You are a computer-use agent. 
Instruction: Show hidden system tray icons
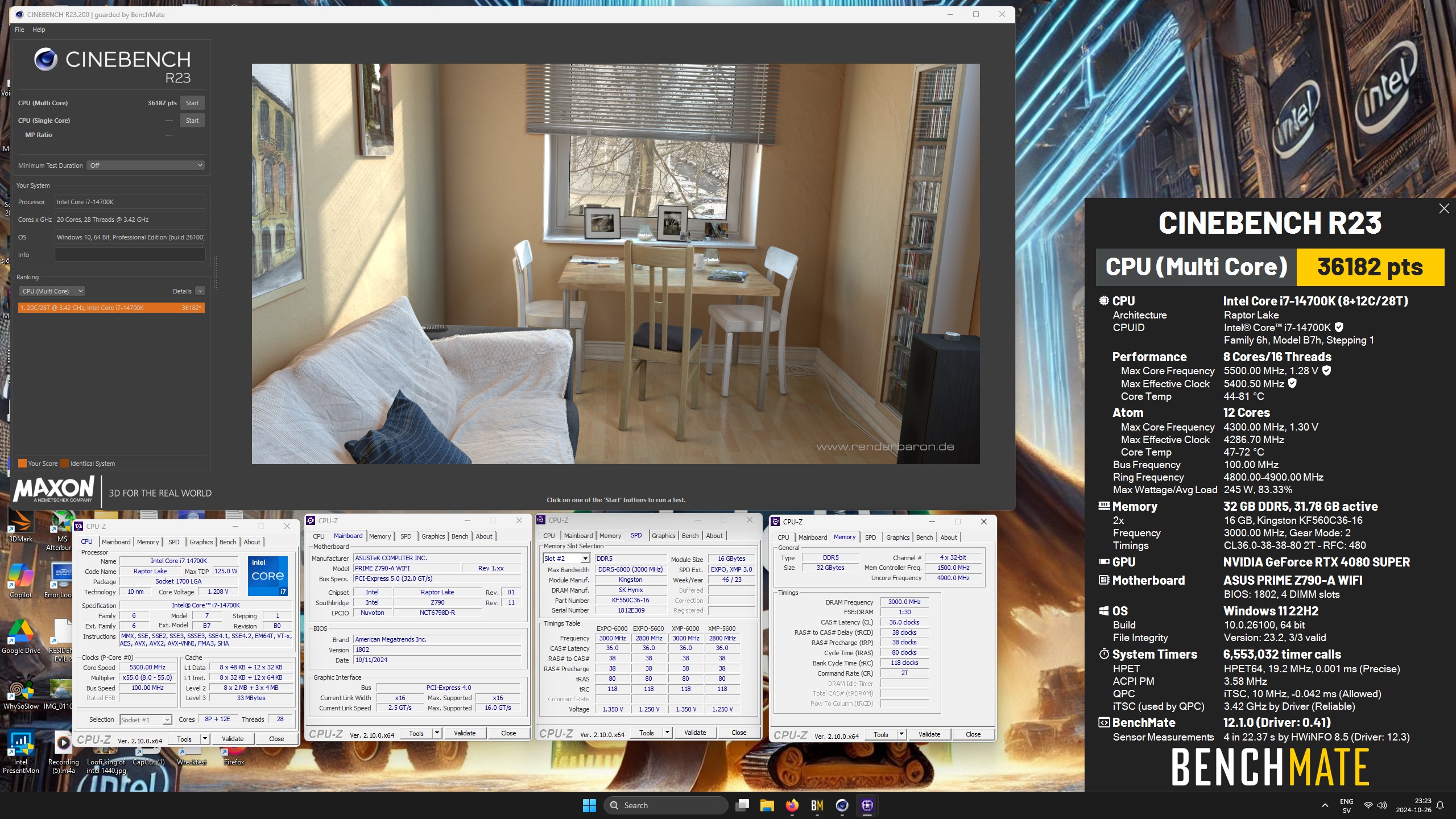1325,805
